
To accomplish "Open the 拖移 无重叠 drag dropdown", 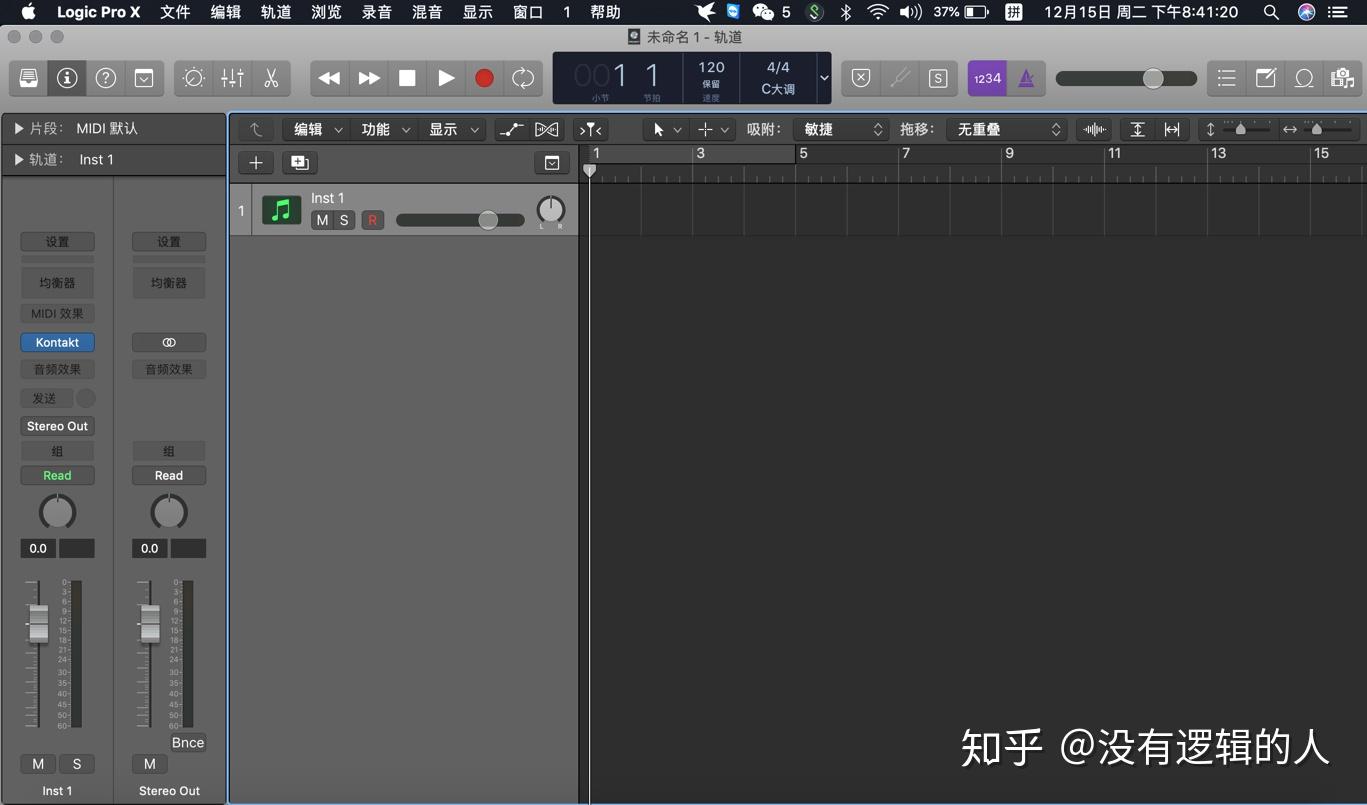I will coord(1006,129).
